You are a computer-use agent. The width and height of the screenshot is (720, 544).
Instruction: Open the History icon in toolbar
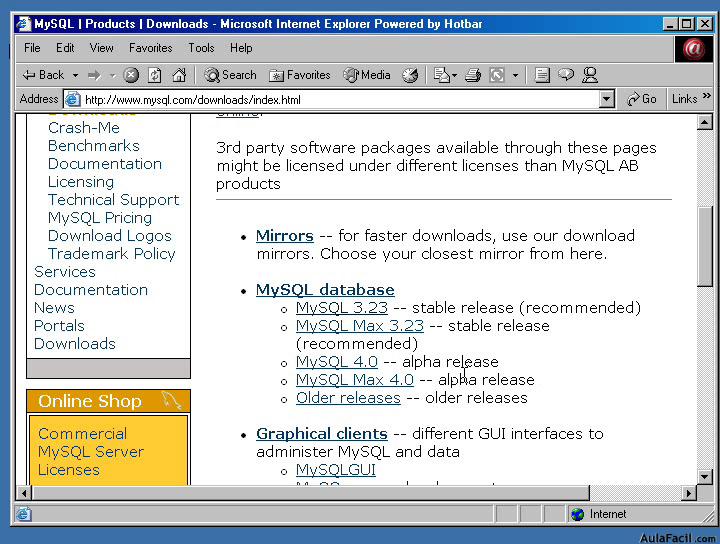point(410,75)
